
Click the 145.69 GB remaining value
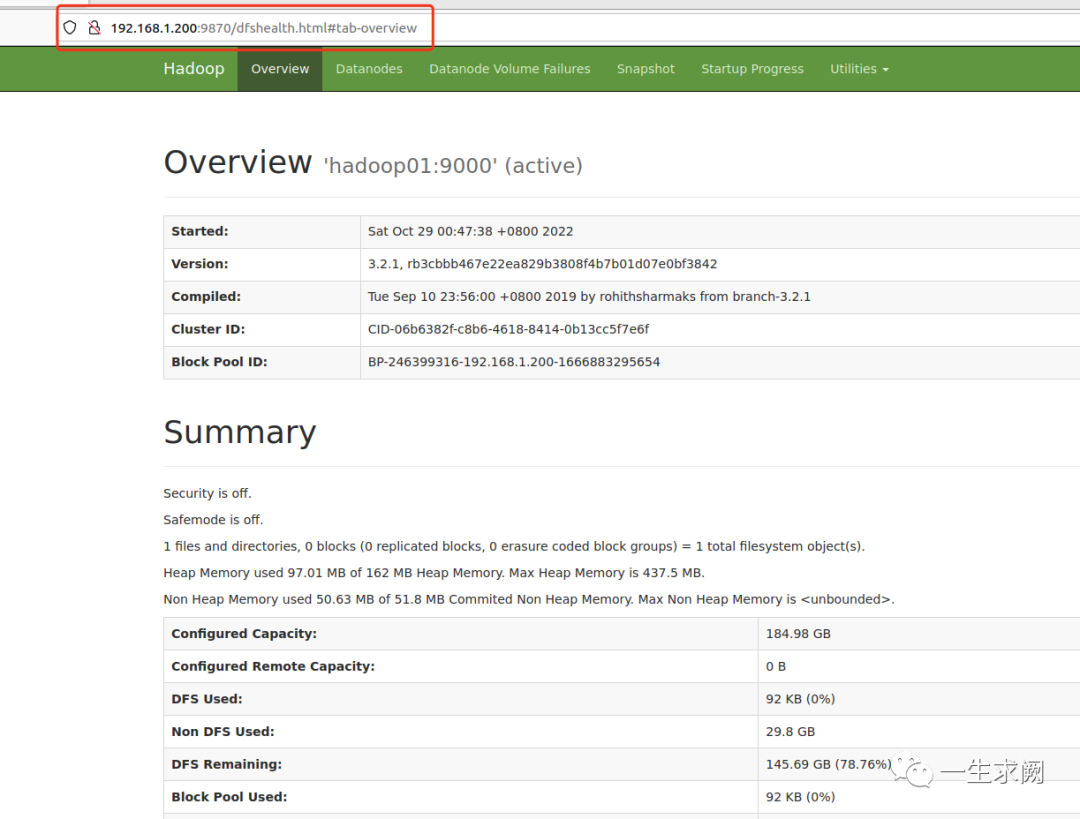click(829, 765)
